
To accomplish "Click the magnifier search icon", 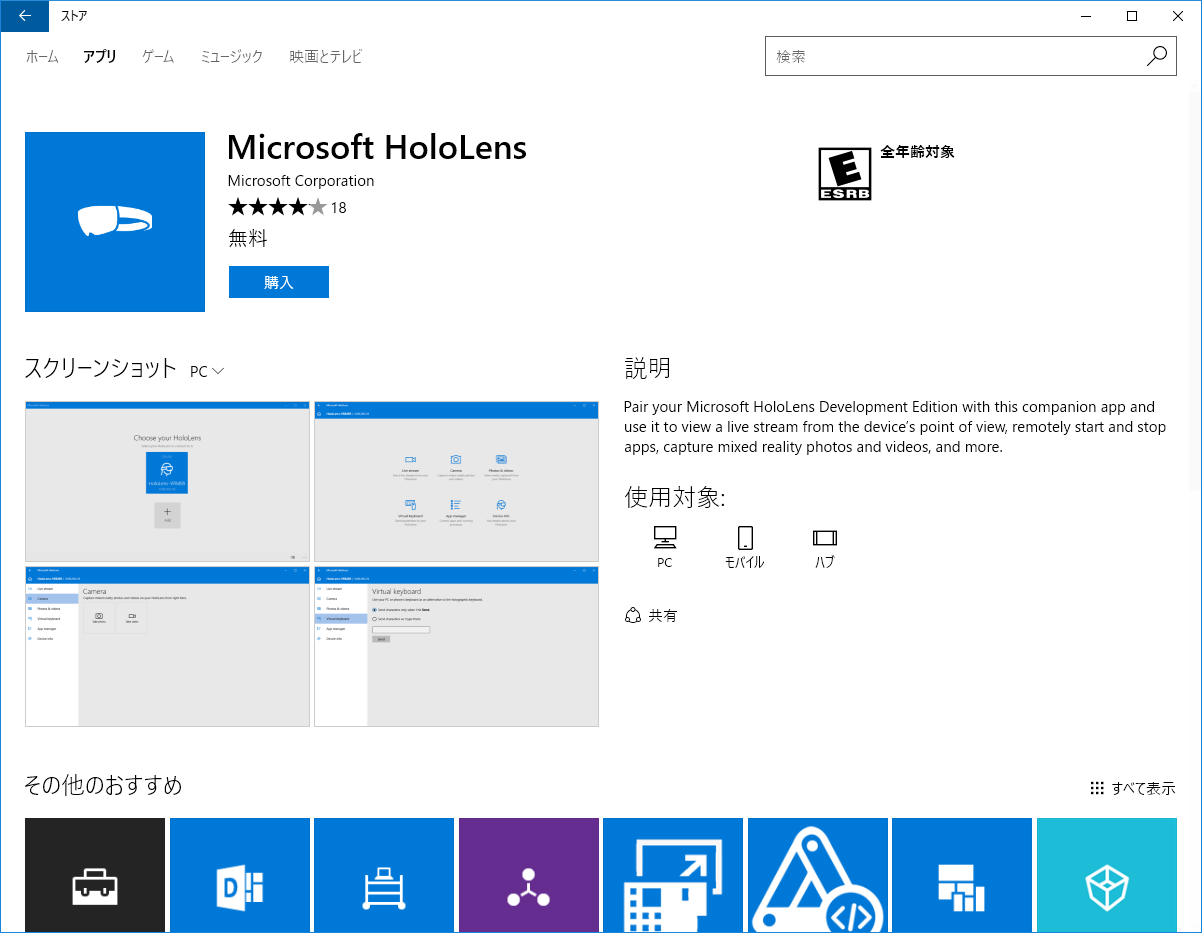I will click(x=1157, y=57).
